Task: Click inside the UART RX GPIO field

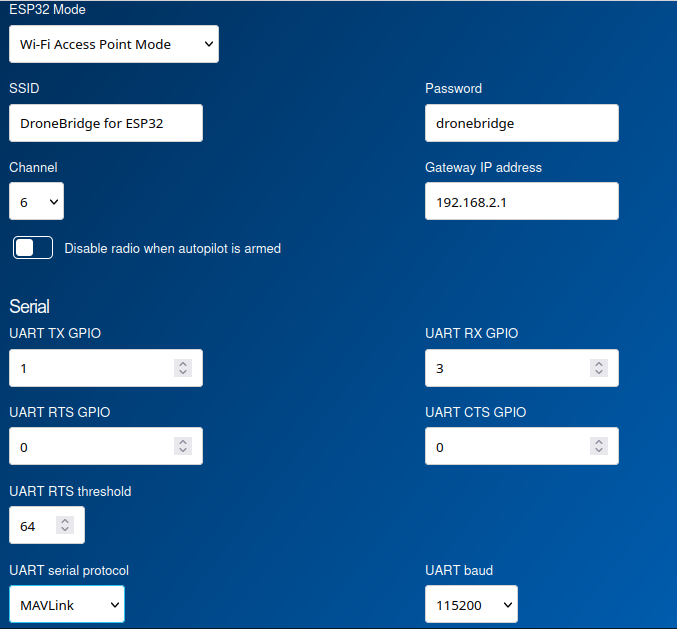Action: [x=506, y=368]
